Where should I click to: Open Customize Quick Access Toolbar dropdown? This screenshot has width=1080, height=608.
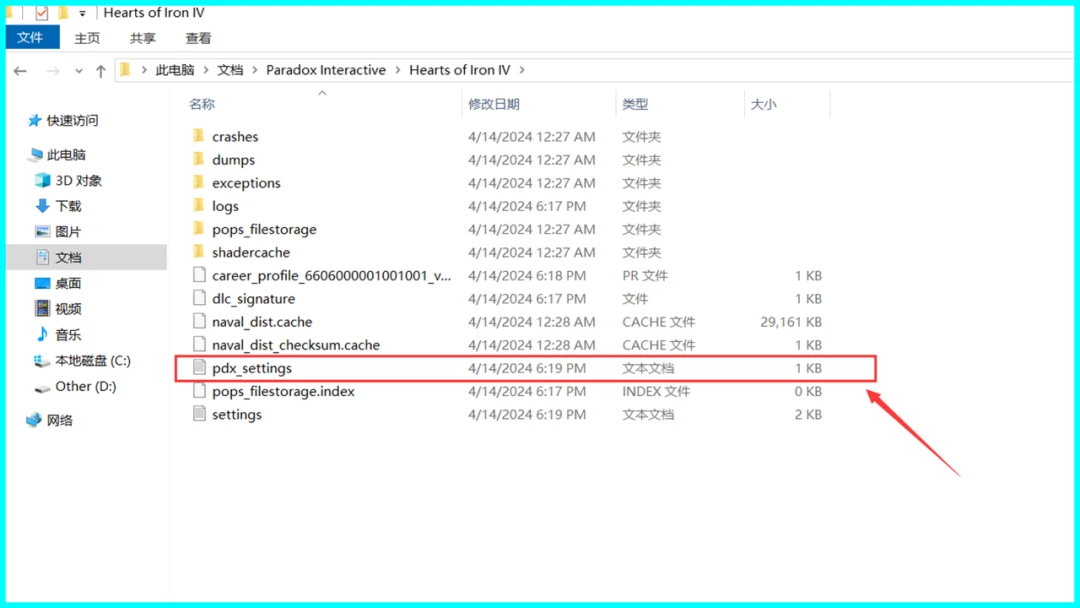coord(82,14)
